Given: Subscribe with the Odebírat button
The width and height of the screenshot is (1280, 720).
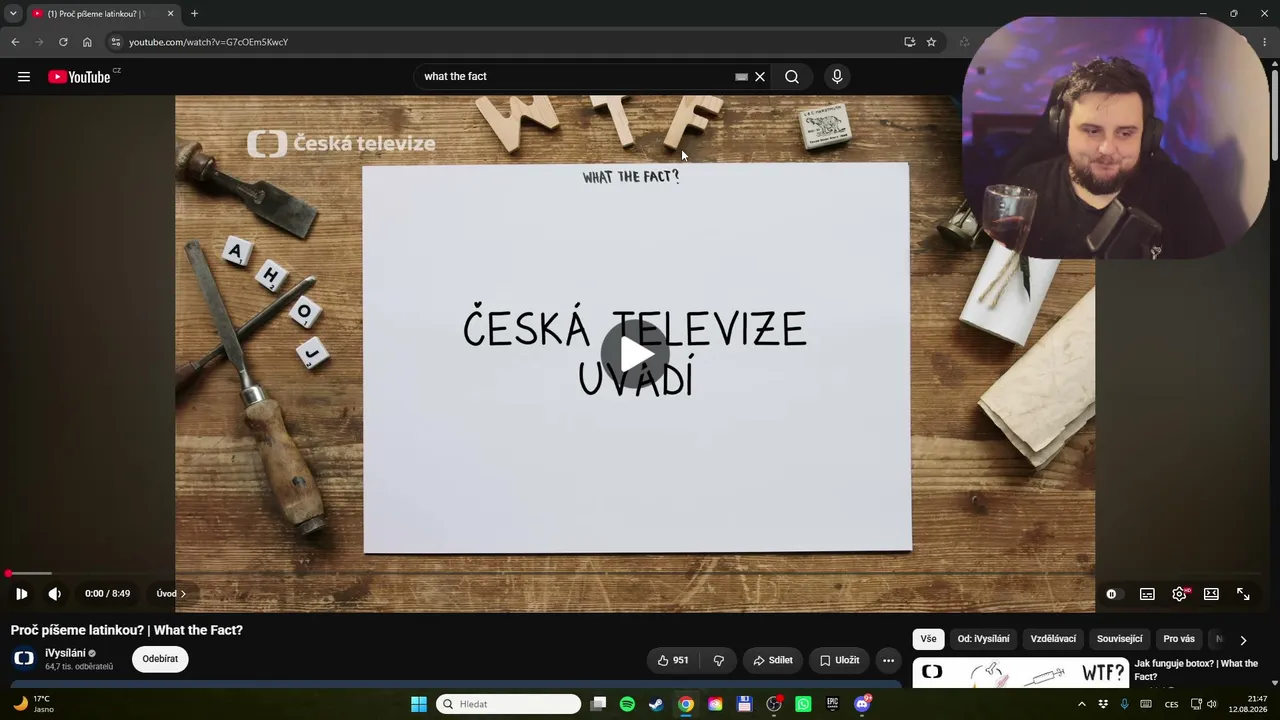Looking at the screenshot, I should pyautogui.click(x=160, y=659).
